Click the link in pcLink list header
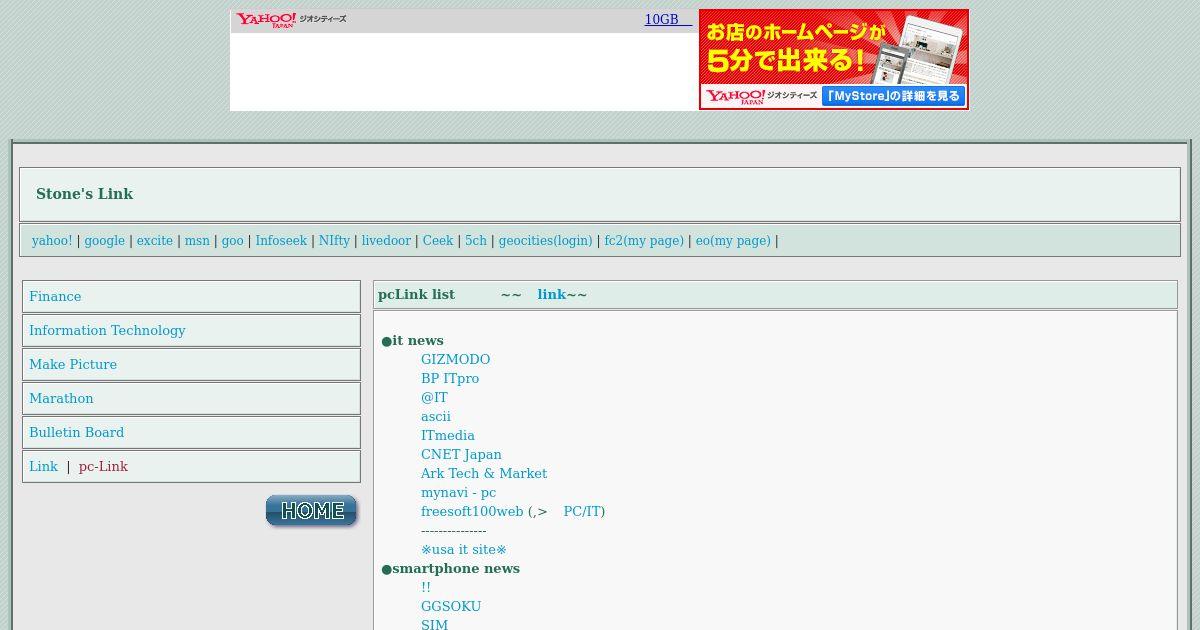This screenshot has height=630, width=1200. pyautogui.click(x=552, y=295)
